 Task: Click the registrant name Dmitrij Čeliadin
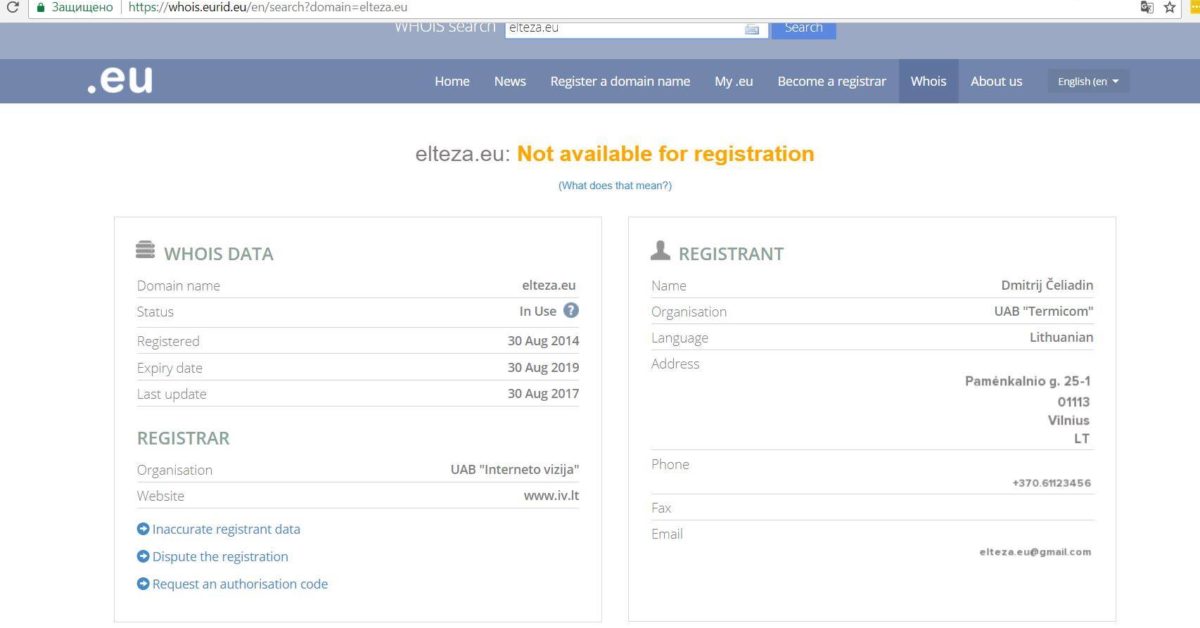pos(1047,285)
